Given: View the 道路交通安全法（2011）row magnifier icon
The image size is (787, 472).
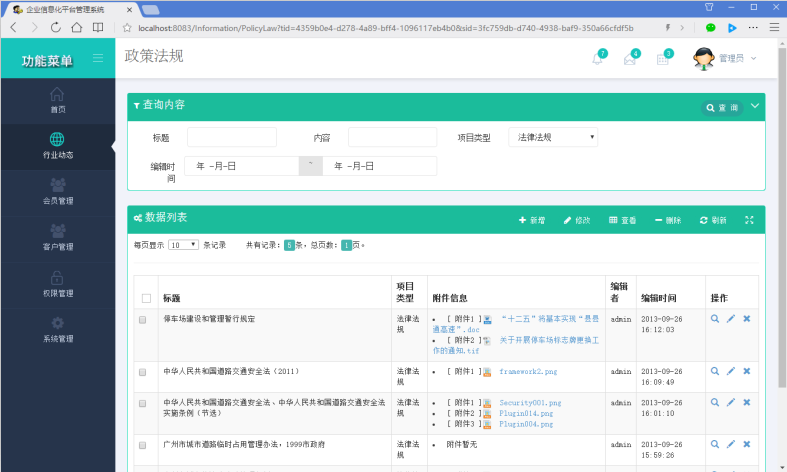Looking at the screenshot, I should tap(715, 371).
